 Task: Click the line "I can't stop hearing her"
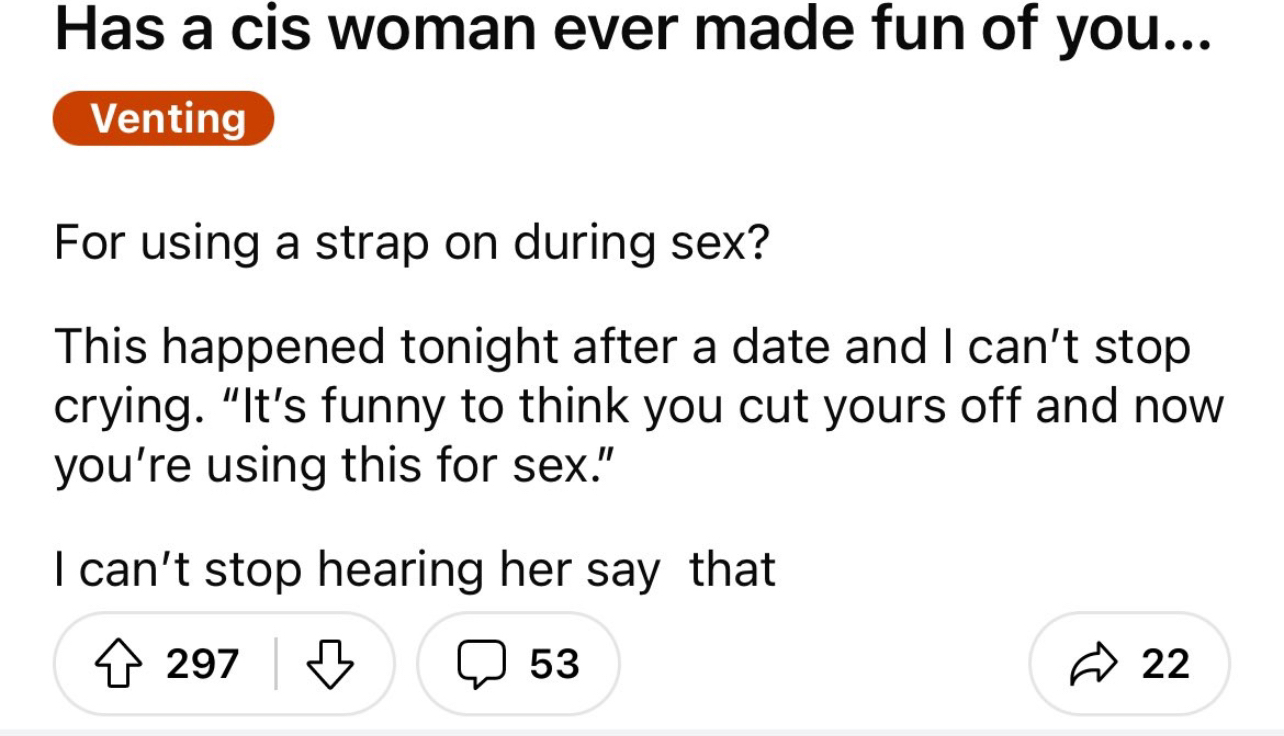(414, 570)
